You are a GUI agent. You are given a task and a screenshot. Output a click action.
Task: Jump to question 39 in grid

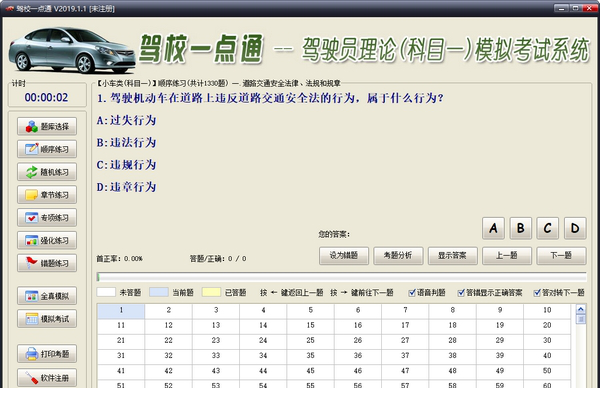point(500,356)
